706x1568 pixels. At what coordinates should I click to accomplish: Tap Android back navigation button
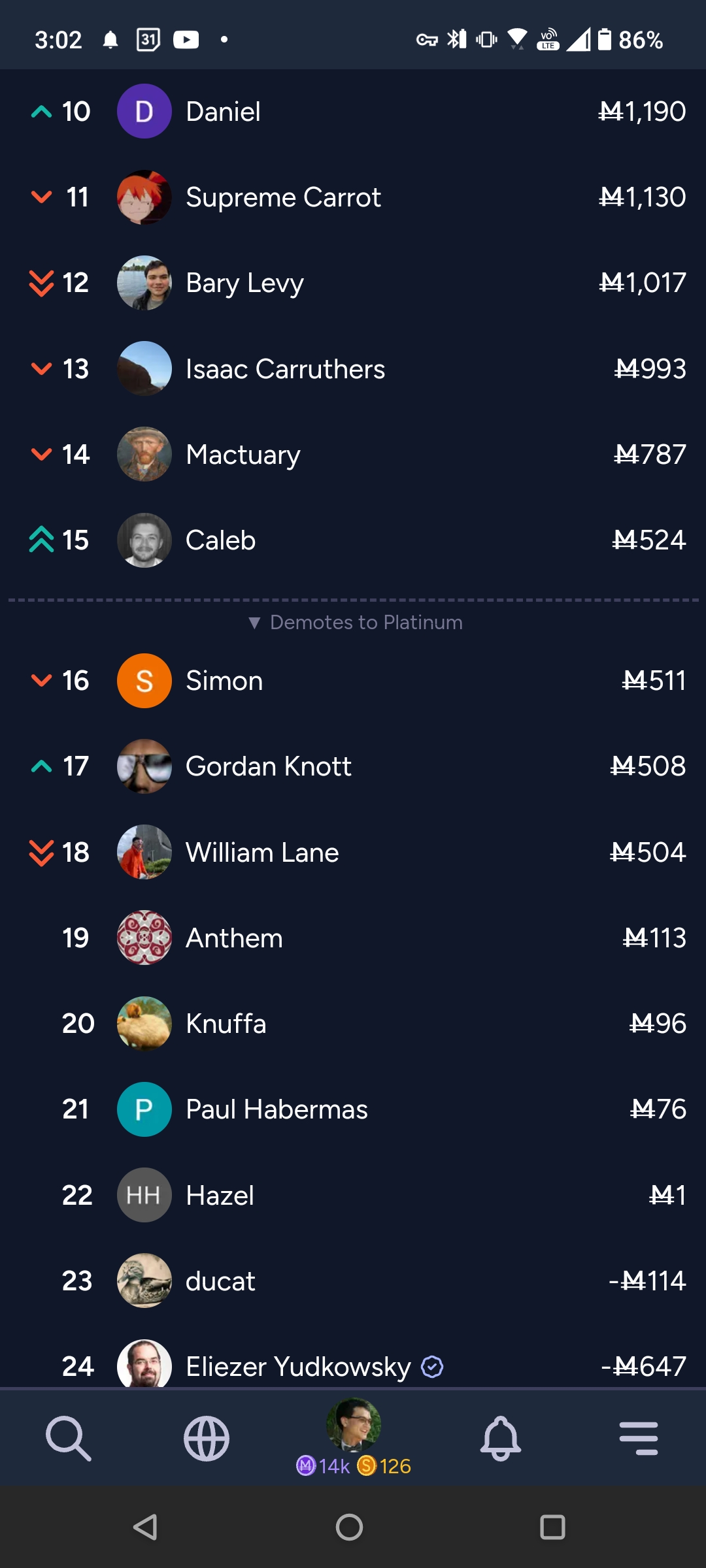pos(145,1527)
